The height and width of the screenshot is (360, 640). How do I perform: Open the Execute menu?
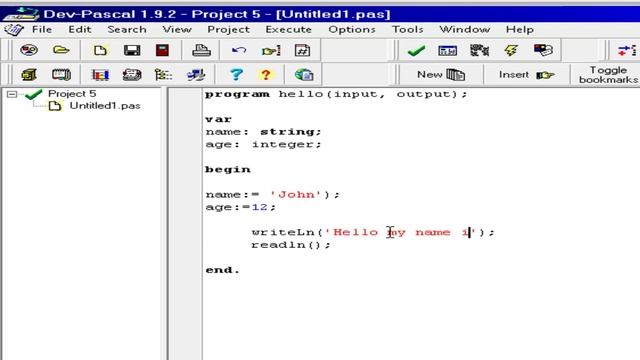coord(289,29)
